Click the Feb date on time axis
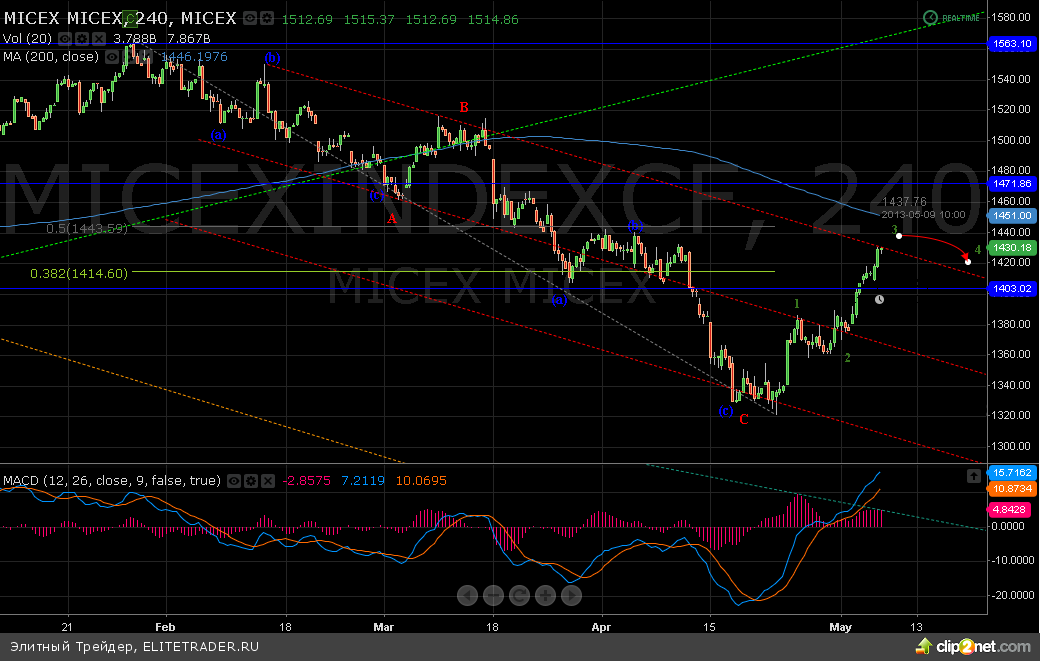 pyautogui.click(x=165, y=627)
